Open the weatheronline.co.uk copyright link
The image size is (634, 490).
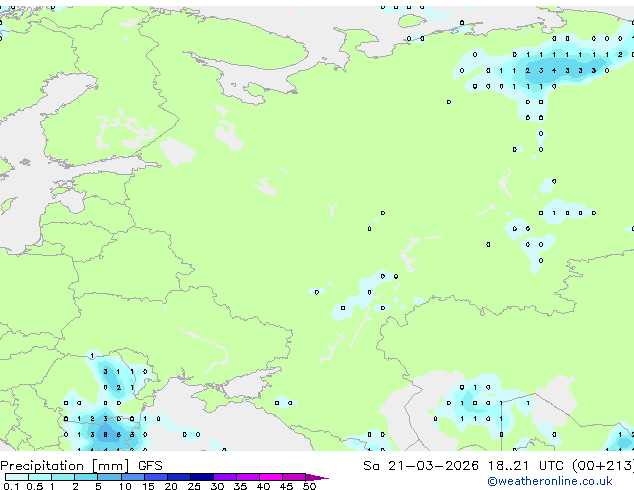[550, 481]
